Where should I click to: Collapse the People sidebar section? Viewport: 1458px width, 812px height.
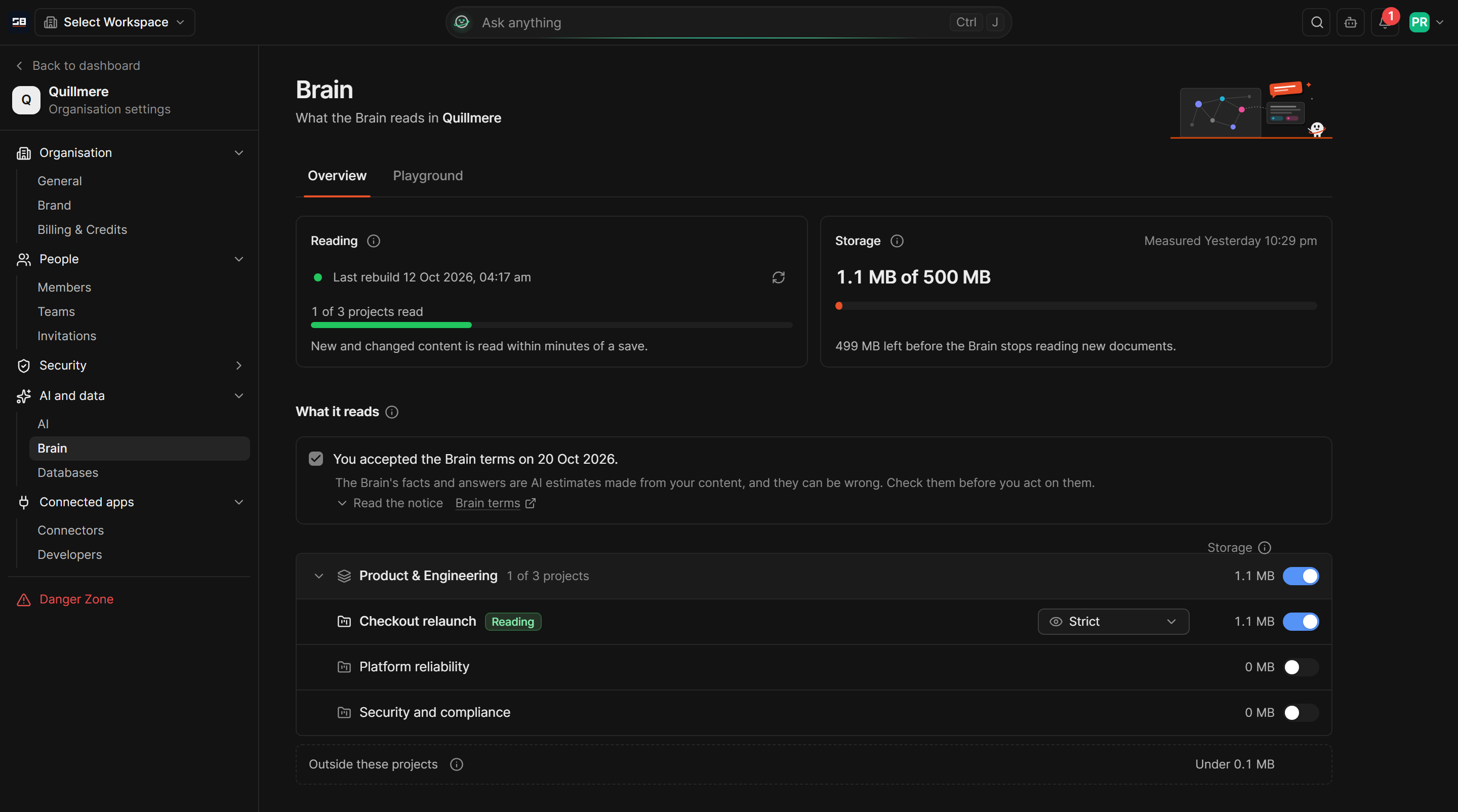(x=129, y=259)
